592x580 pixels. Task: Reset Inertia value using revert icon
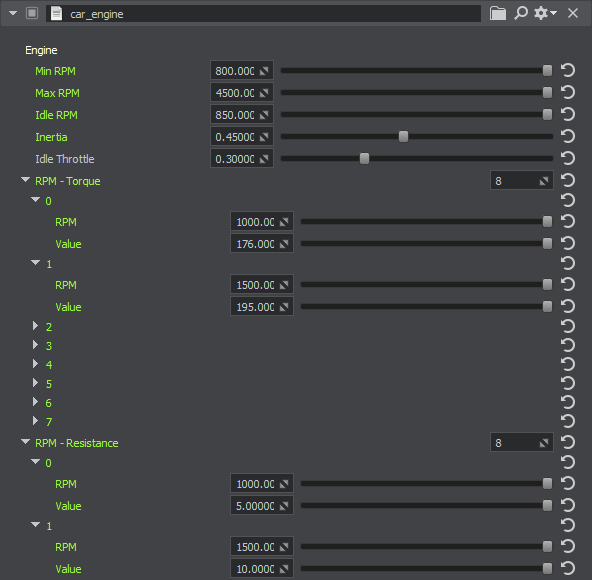[x=567, y=136]
